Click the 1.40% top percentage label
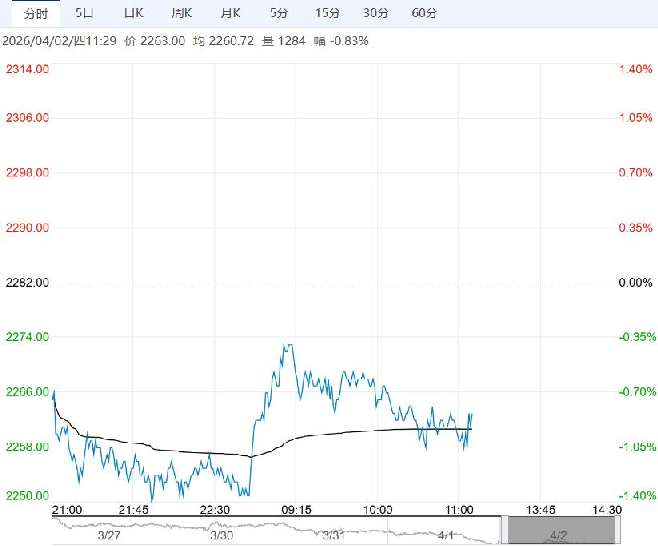 pos(636,68)
